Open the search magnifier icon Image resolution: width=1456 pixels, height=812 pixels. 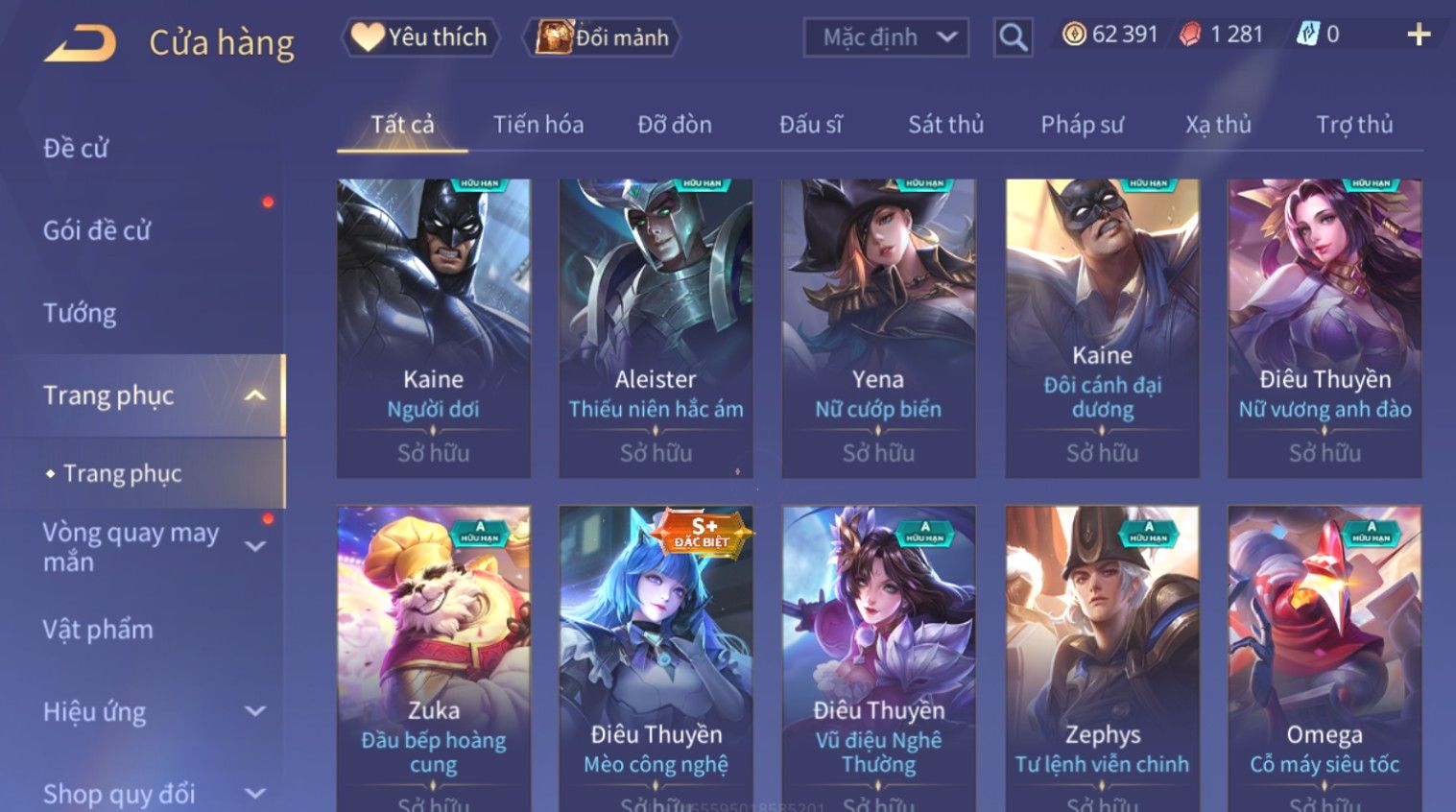[1013, 37]
